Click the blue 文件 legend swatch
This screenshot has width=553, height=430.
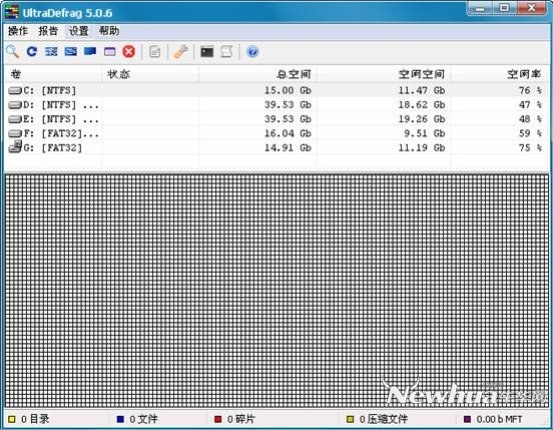(x=121, y=419)
